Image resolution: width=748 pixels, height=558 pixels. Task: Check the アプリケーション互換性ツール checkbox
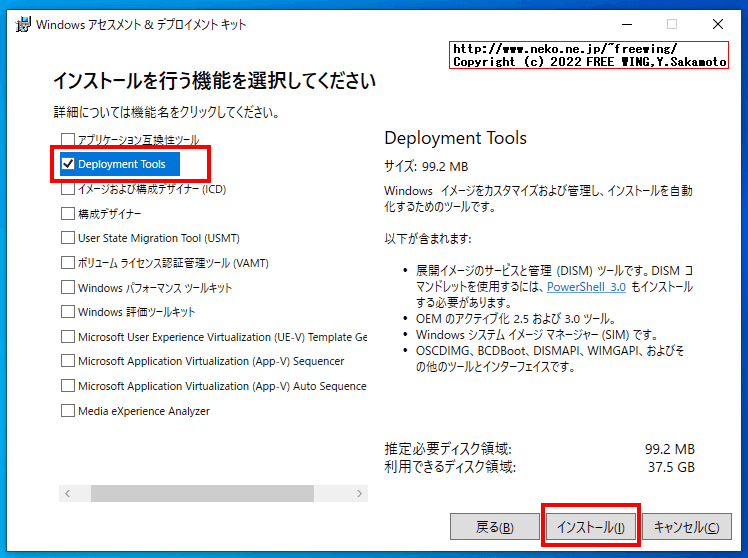[x=68, y=139]
